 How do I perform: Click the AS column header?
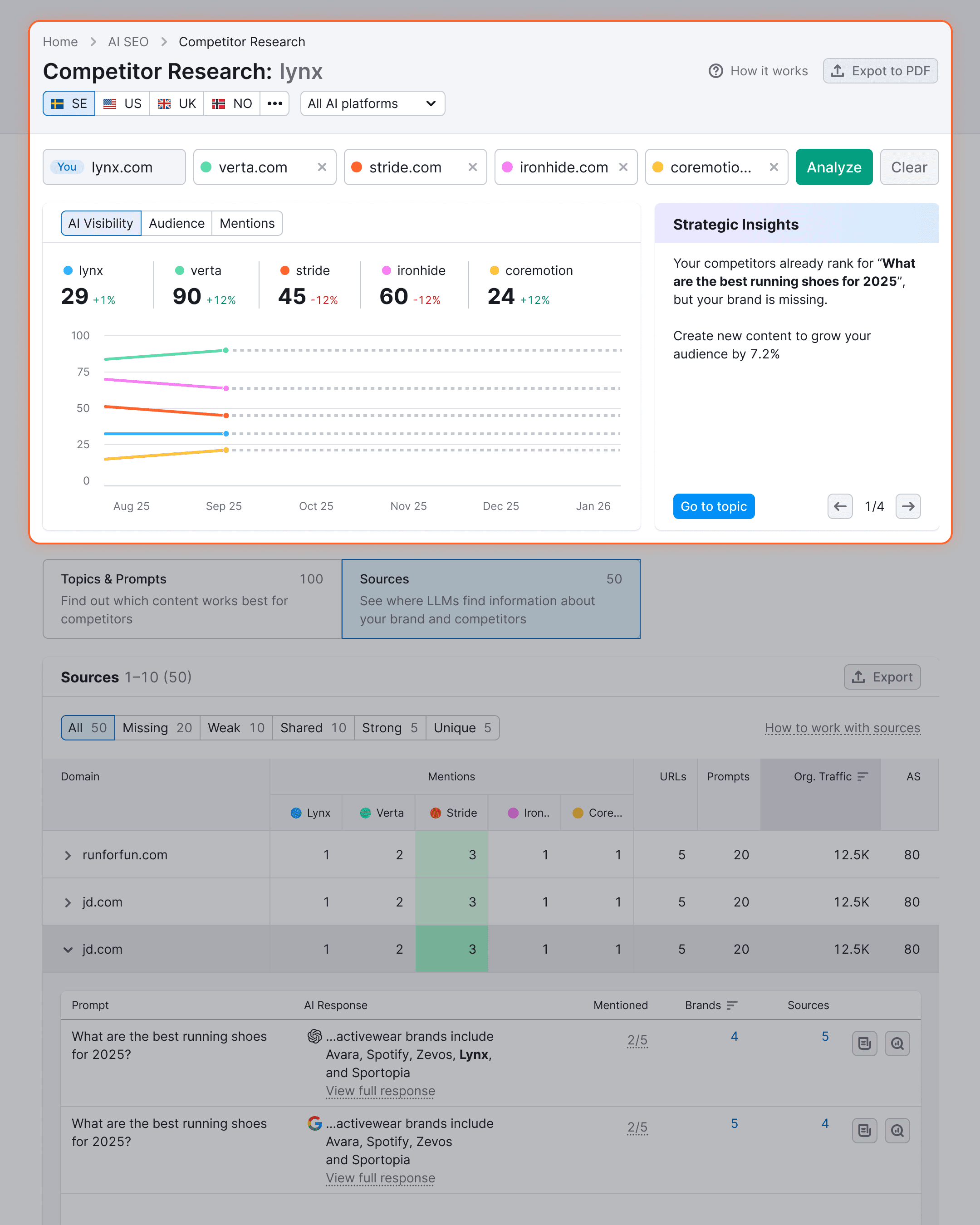913,777
